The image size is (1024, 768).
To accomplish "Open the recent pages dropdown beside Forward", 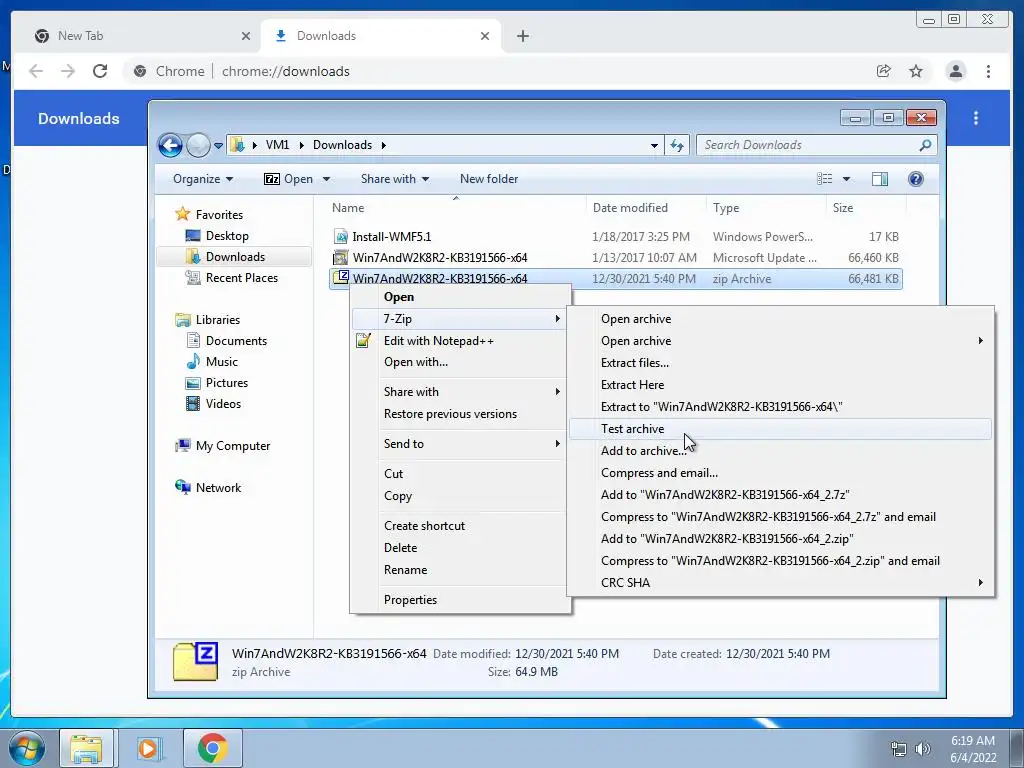I will tap(218, 146).
